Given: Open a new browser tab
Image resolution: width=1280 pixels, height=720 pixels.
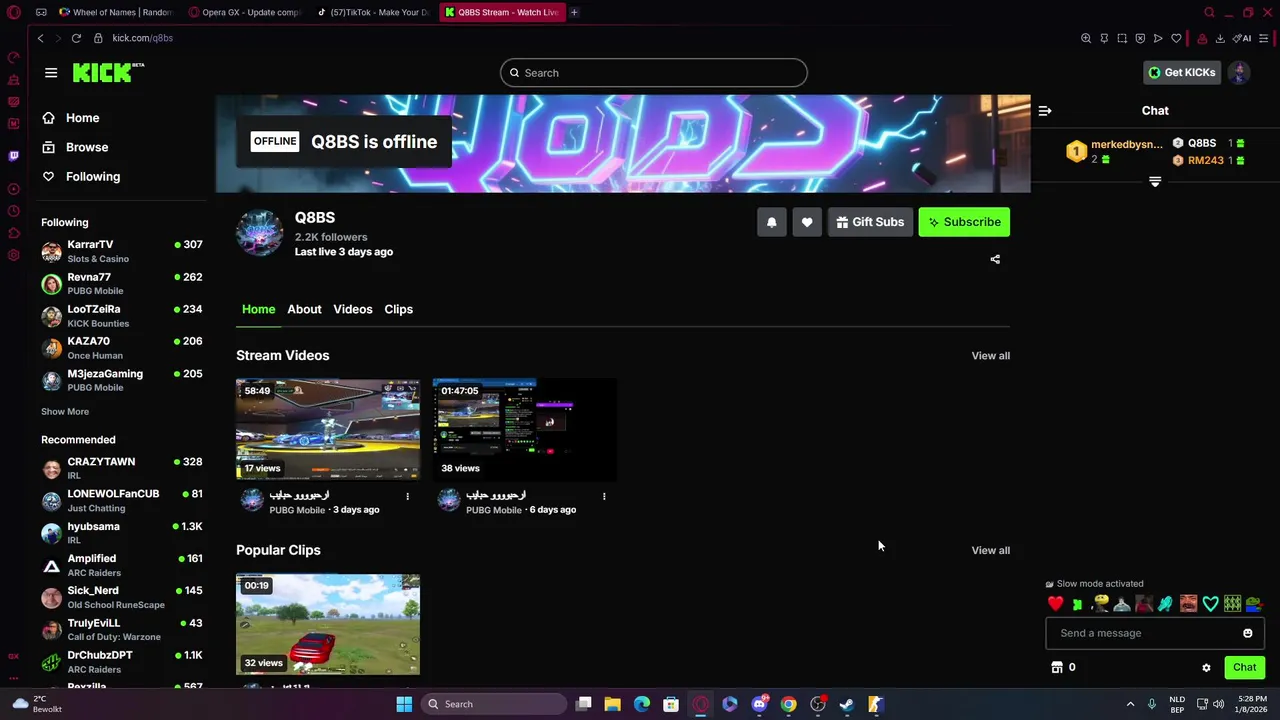Looking at the screenshot, I should [574, 12].
